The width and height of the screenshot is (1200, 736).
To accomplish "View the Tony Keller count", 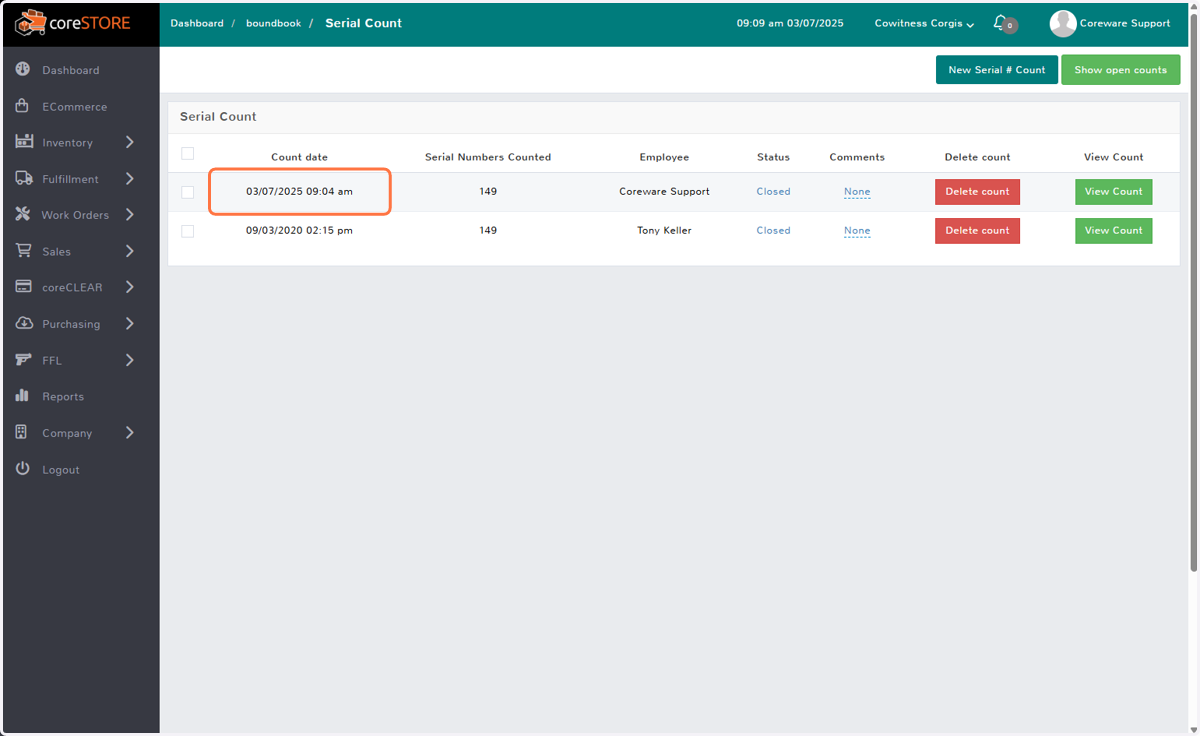I will point(1113,231).
